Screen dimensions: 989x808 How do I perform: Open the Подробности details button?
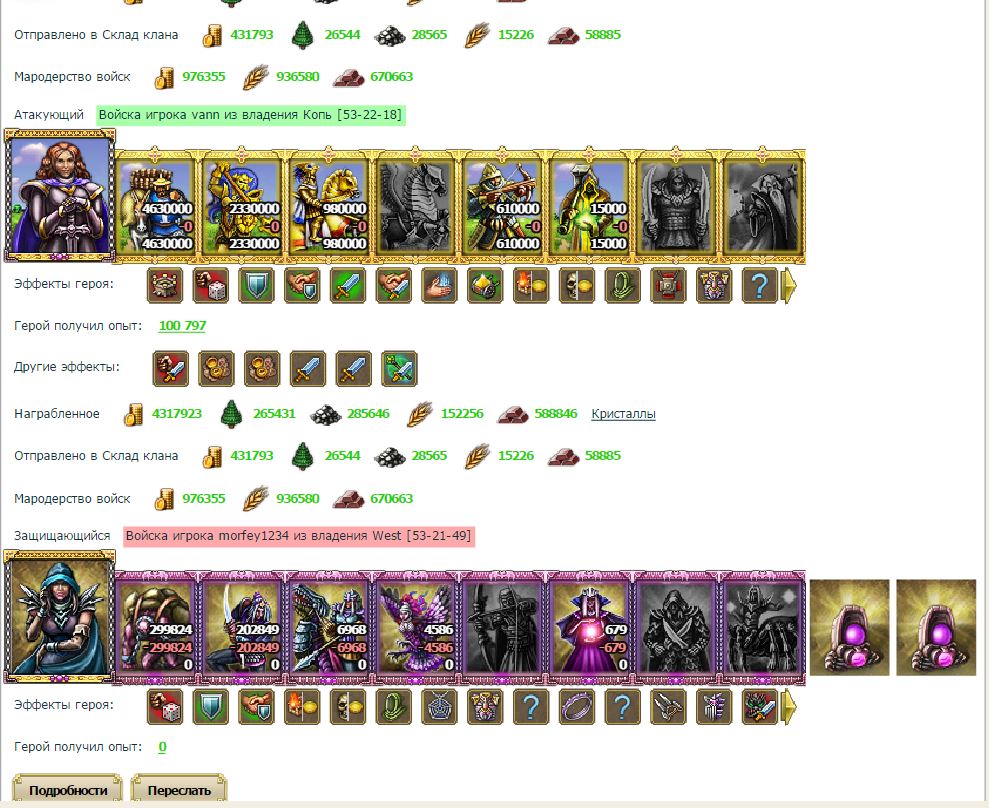(67, 790)
